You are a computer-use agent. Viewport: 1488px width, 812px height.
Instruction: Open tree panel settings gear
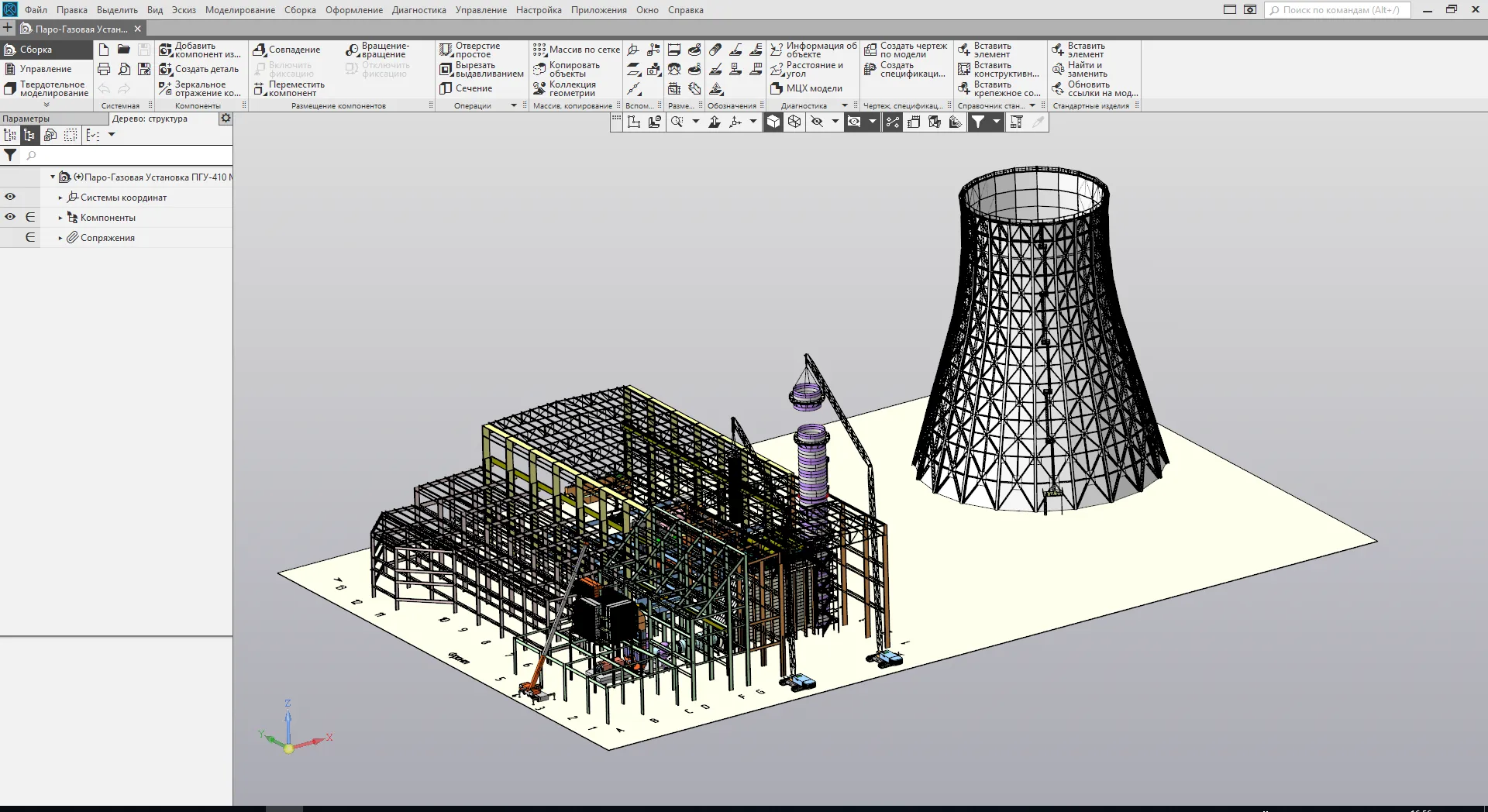(x=226, y=119)
